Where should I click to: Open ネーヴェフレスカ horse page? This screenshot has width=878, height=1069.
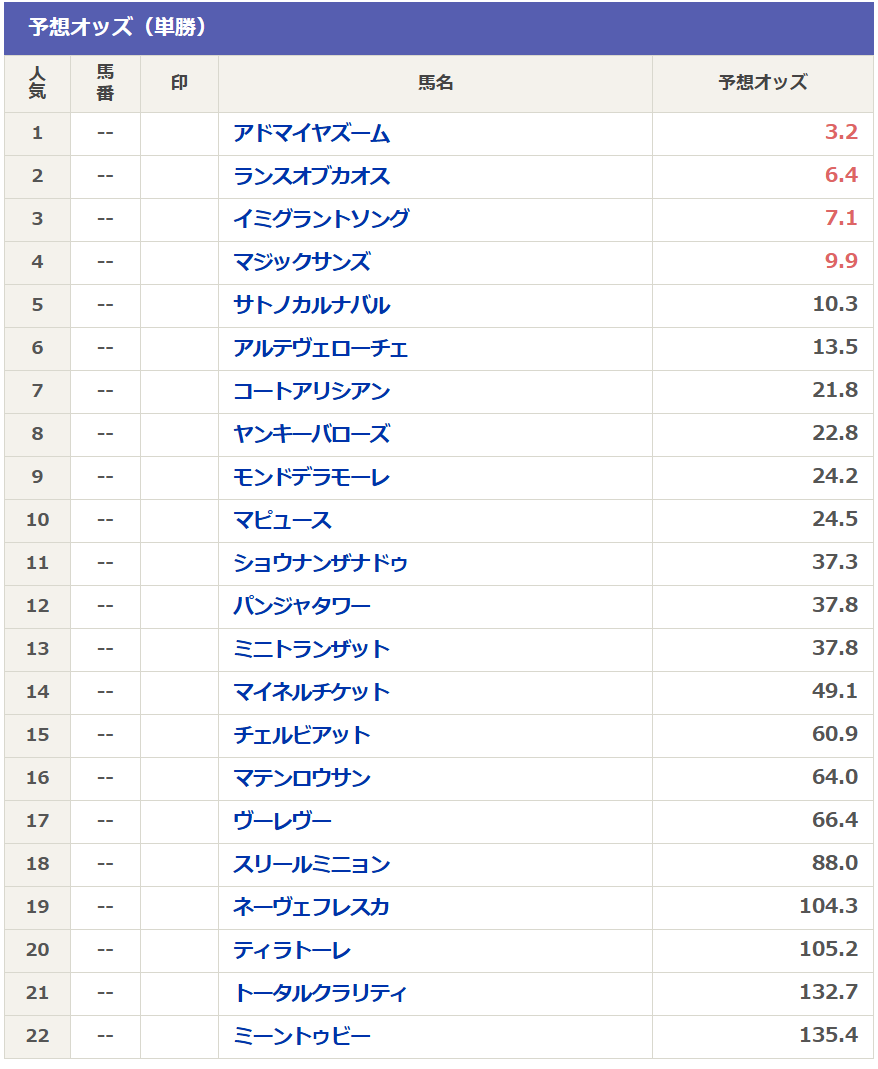(312, 907)
